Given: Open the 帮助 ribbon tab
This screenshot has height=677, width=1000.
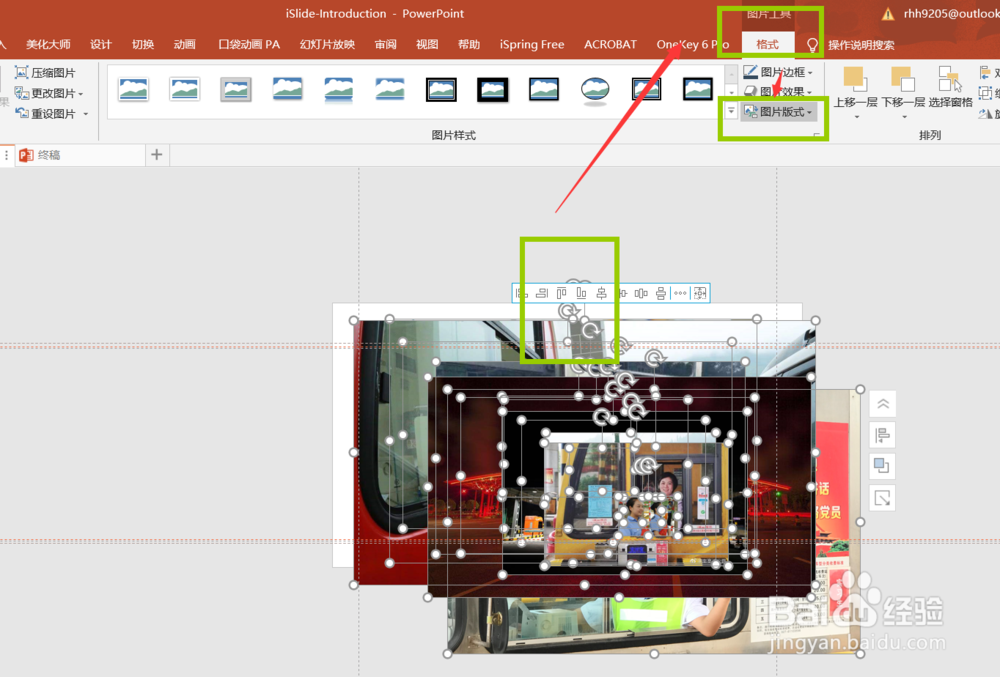Looking at the screenshot, I should pyautogui.click(x=469, y=45).
